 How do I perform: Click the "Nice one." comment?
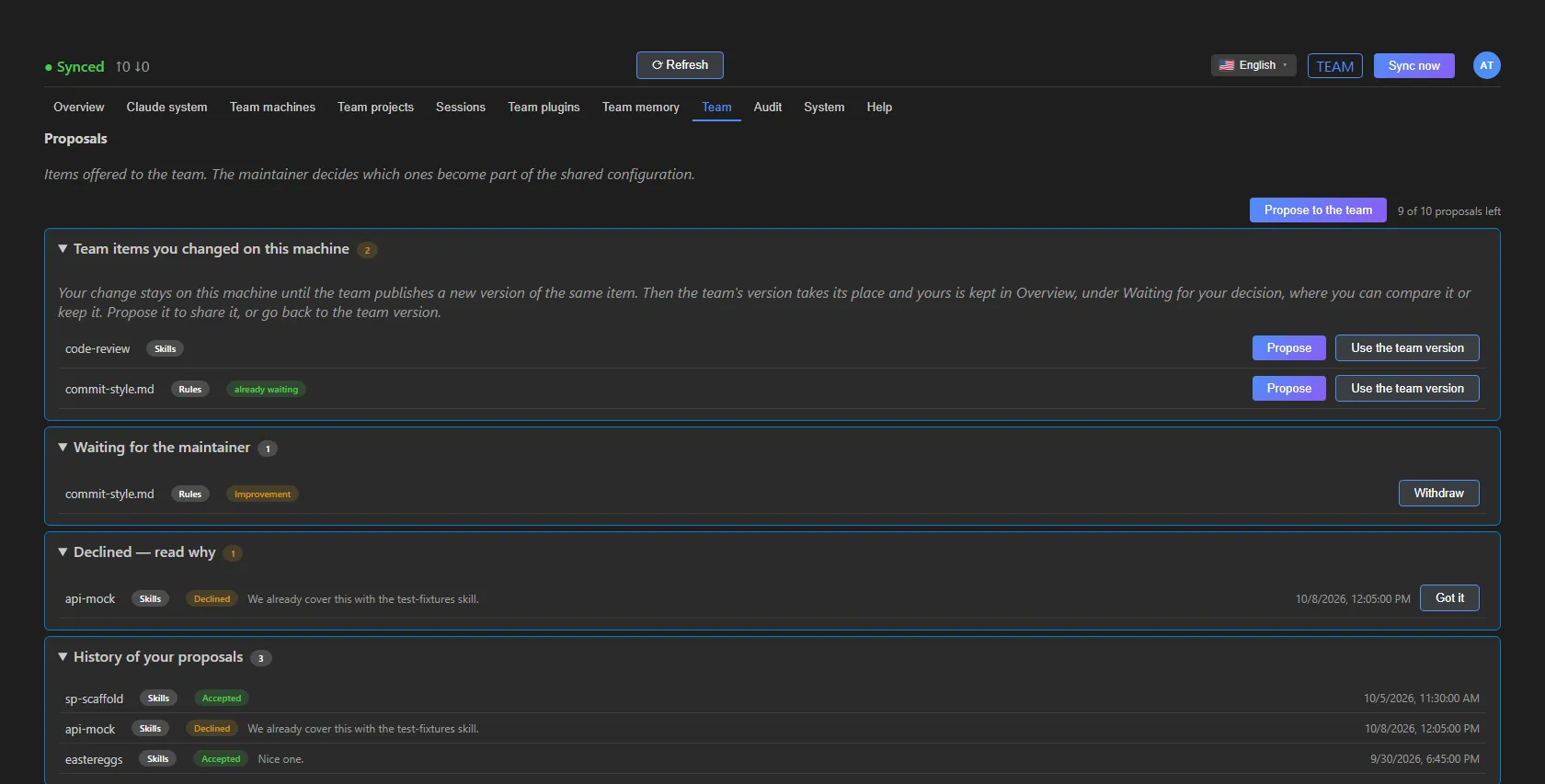[x=280, y=759]
